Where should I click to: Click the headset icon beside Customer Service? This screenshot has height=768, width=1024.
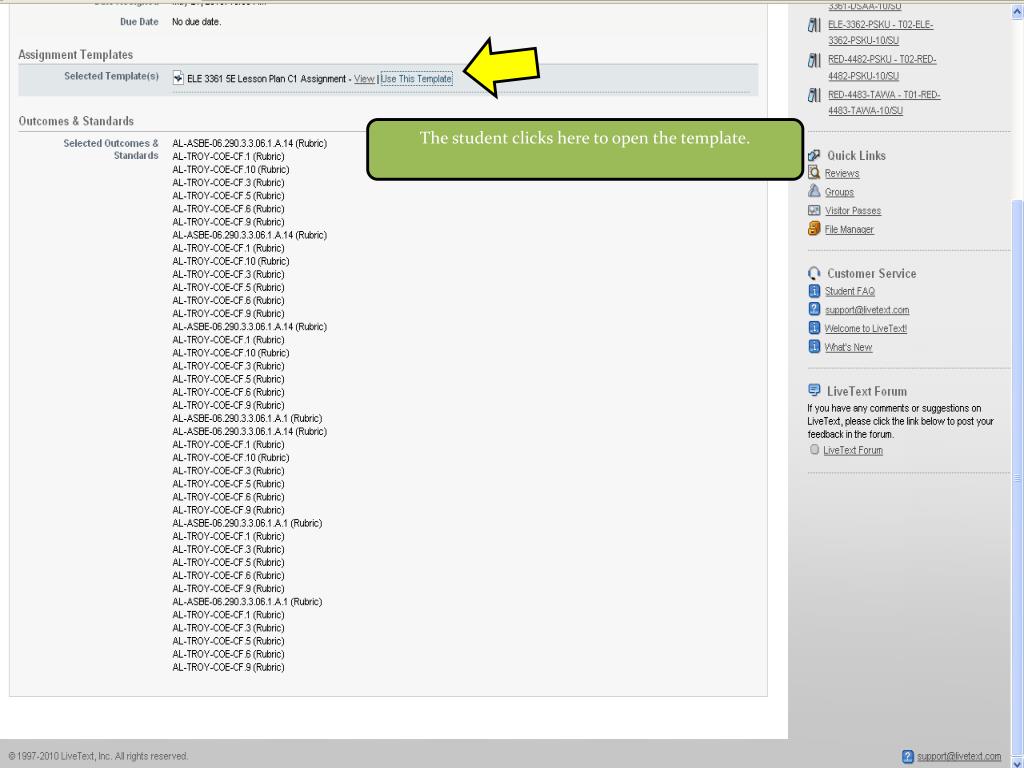pyautogui.click(x=814, y=273)
